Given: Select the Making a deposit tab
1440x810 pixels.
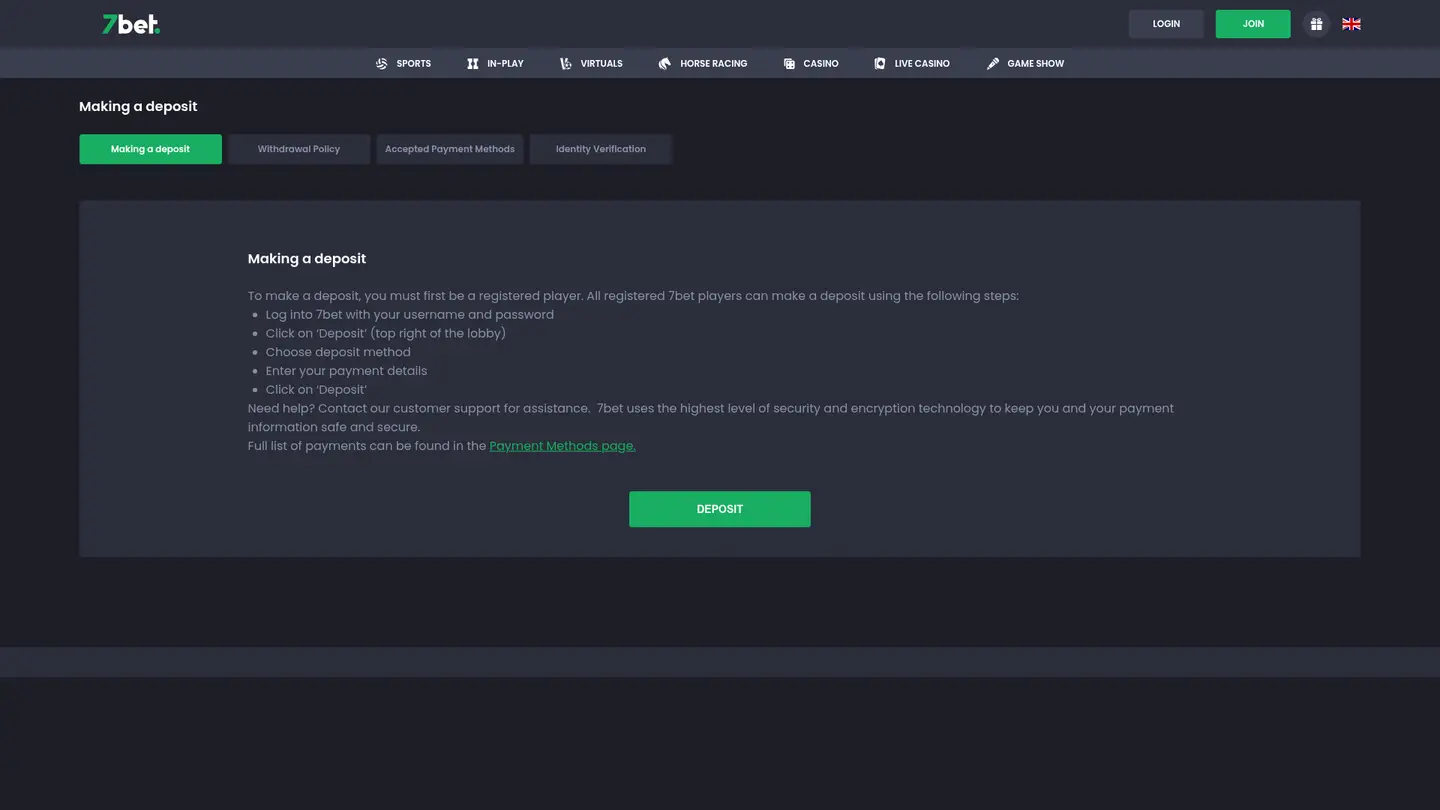Looking at the screenshot, I should (151, 149).
